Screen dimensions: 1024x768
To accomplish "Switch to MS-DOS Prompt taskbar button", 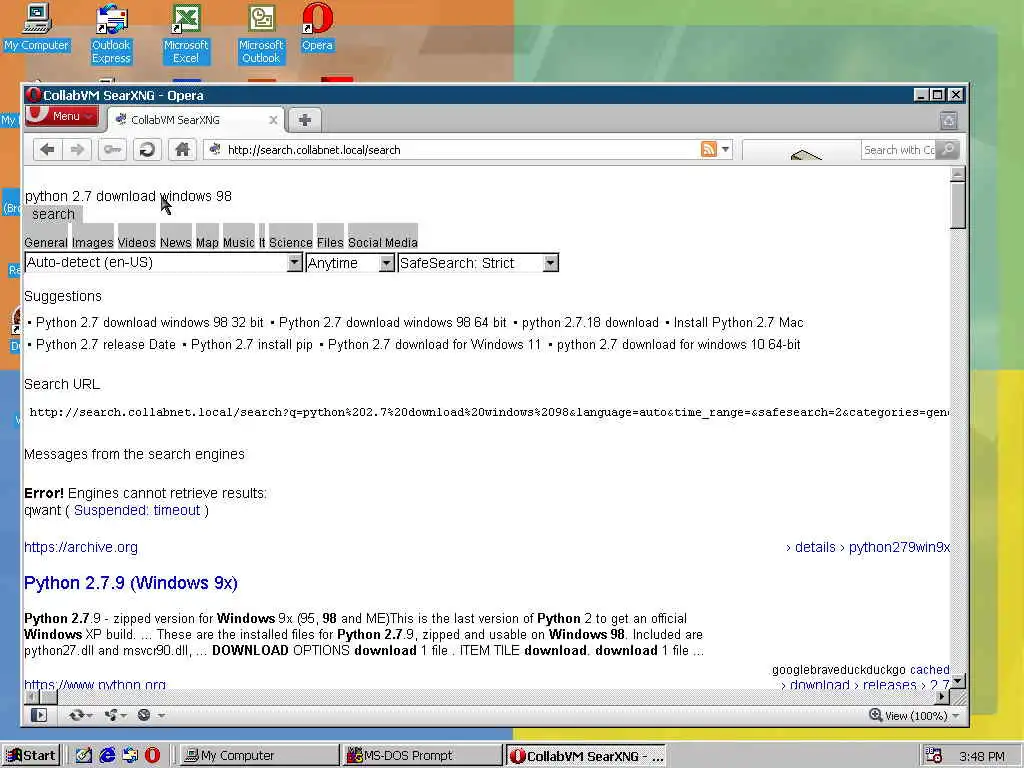I will [422, 756].
